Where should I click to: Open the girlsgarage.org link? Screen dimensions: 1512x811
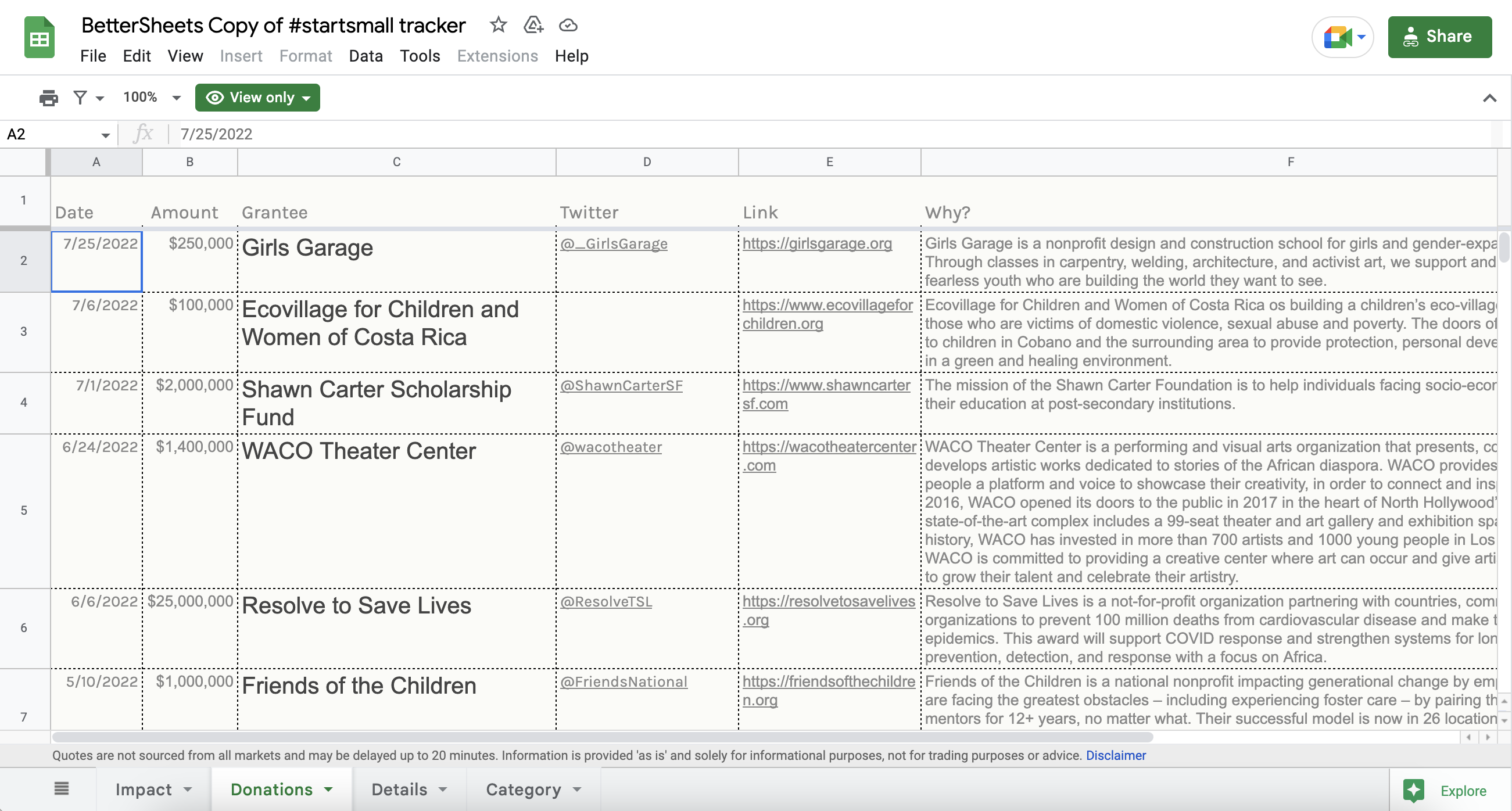click(x=816, y=243)
